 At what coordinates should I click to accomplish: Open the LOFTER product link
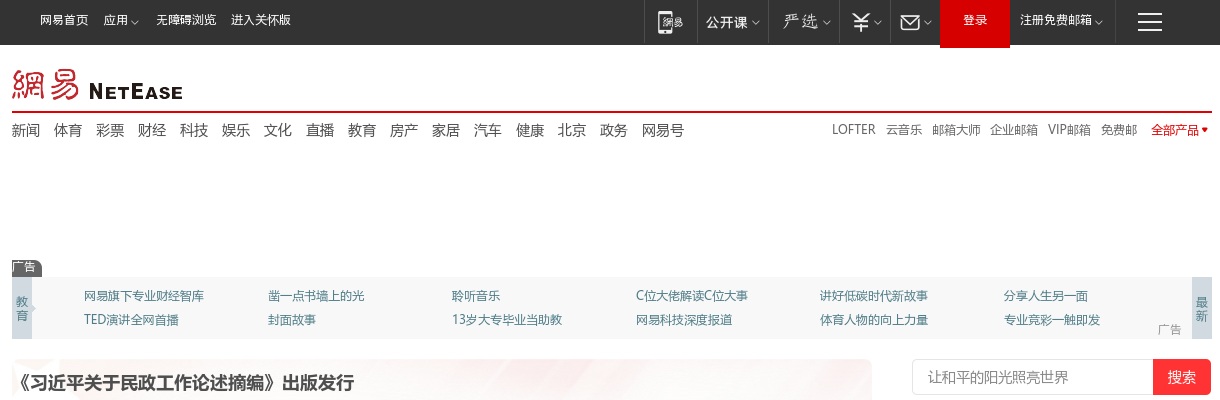tap(854, 130)
